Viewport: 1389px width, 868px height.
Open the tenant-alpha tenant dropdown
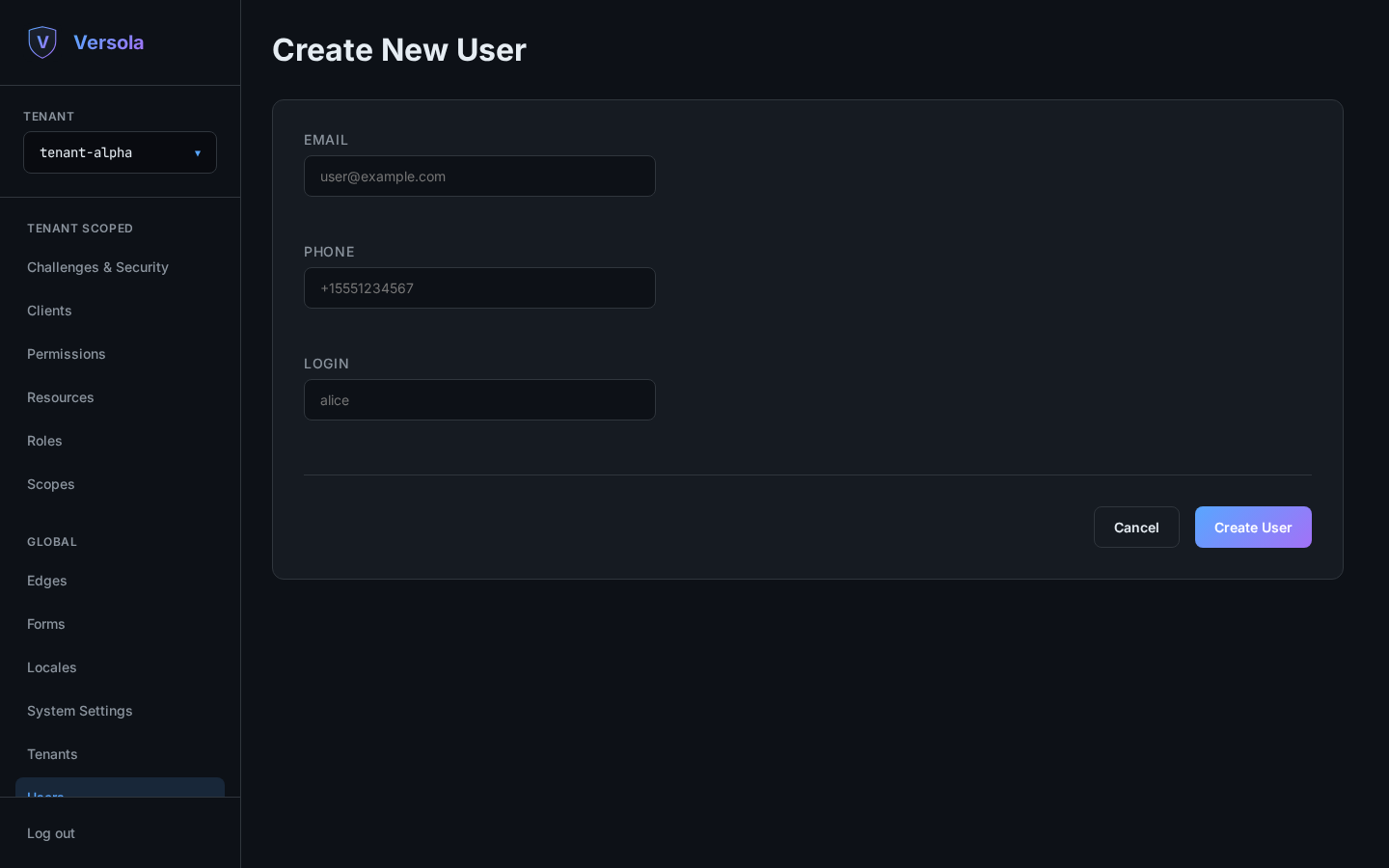click(120, 152)
